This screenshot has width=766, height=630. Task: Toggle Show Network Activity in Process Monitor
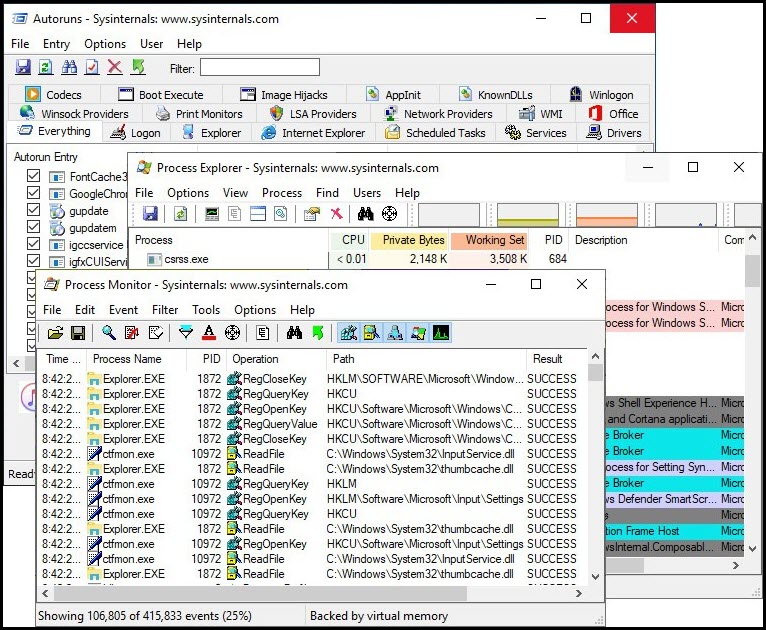[395, 333]
